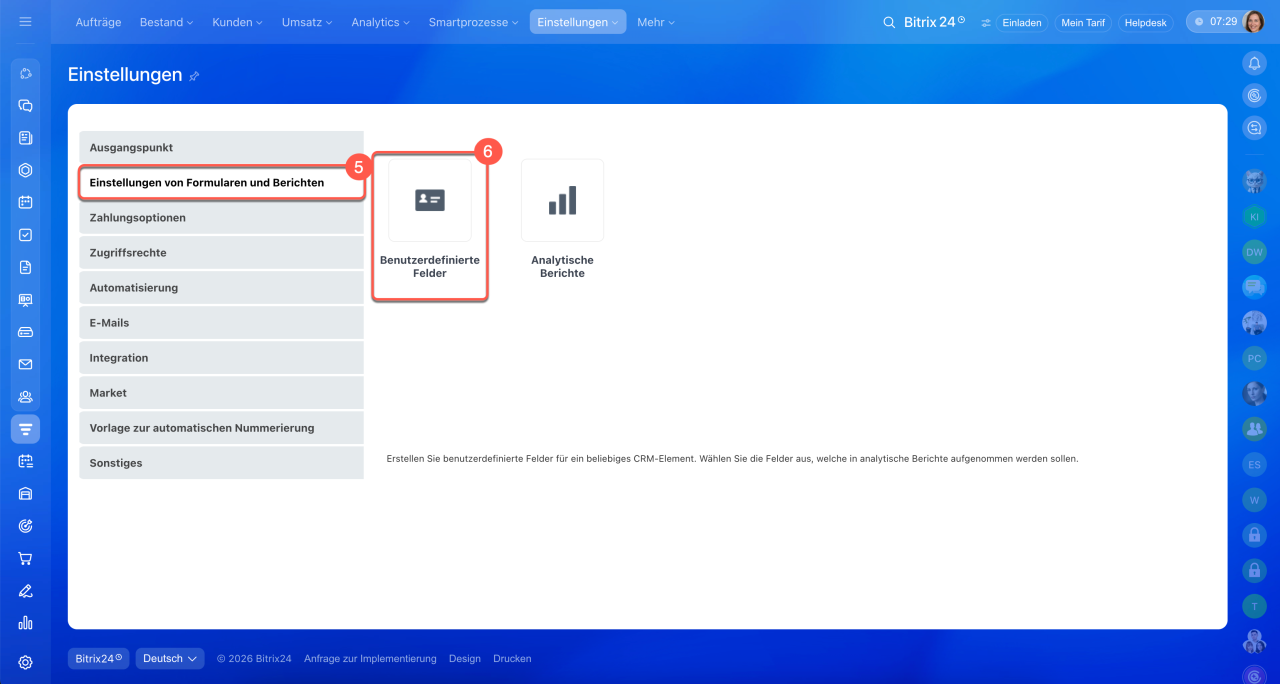
Task: Select Einstellungen von Formularen und Berichten tab
Action: point(221,183)
